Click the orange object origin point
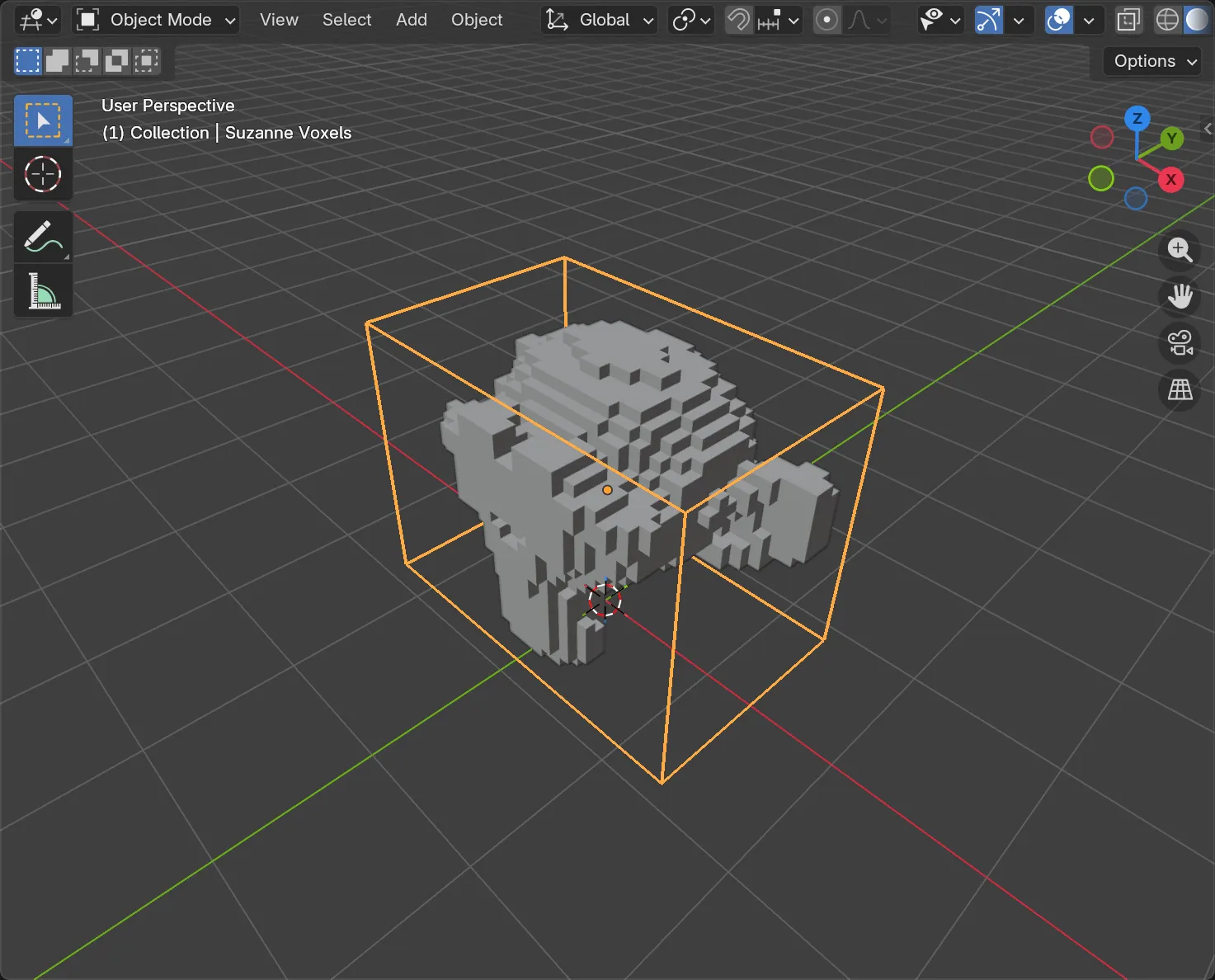Screen dimensions: 1215x980 pos(607,490)
